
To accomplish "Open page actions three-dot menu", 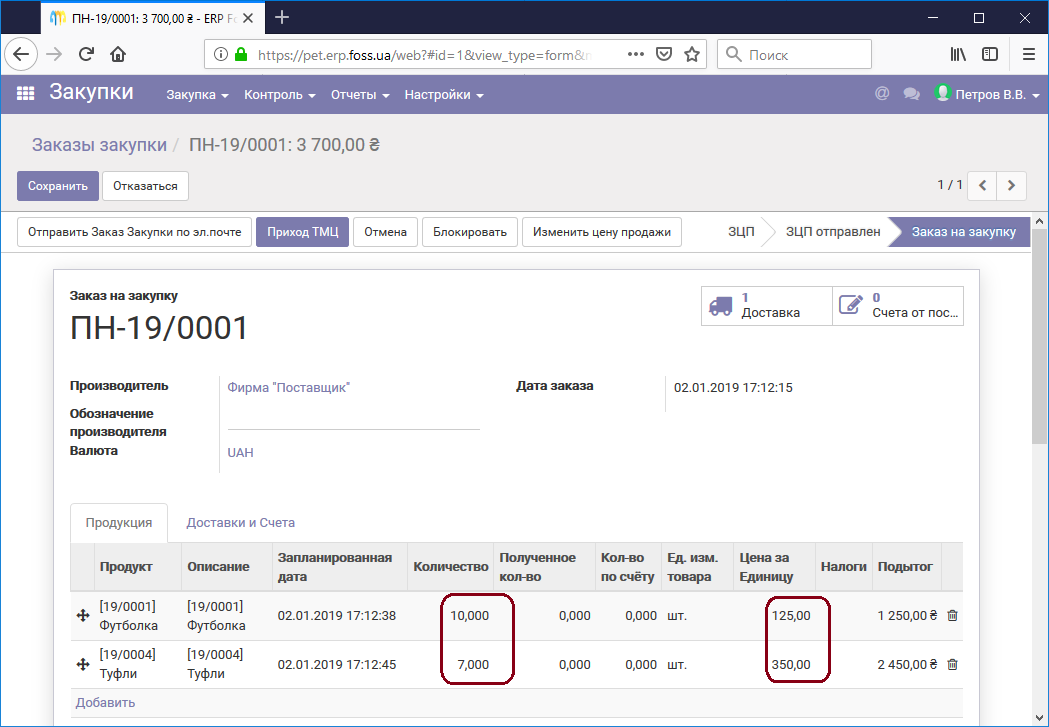I will [636, 54].
